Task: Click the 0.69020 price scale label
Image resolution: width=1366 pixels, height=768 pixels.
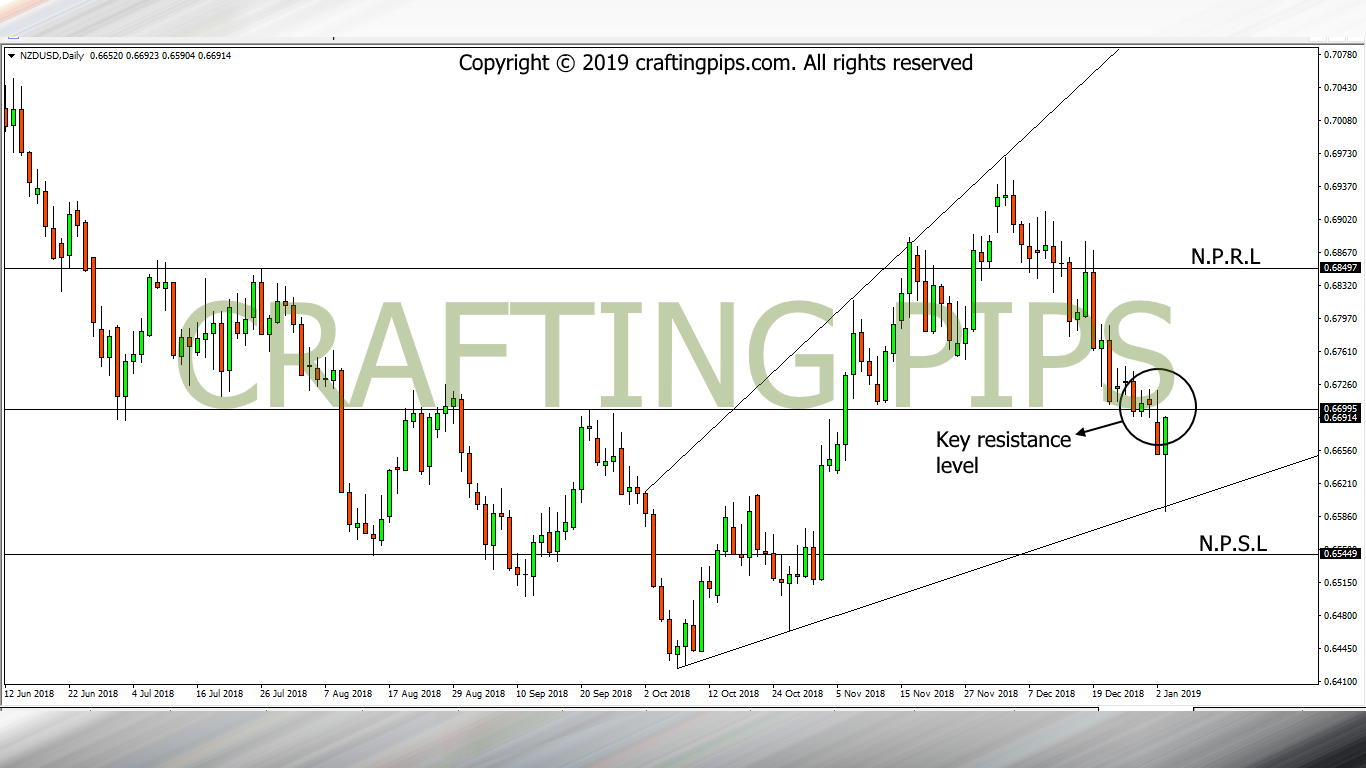Action: (x=1339, y=219)
